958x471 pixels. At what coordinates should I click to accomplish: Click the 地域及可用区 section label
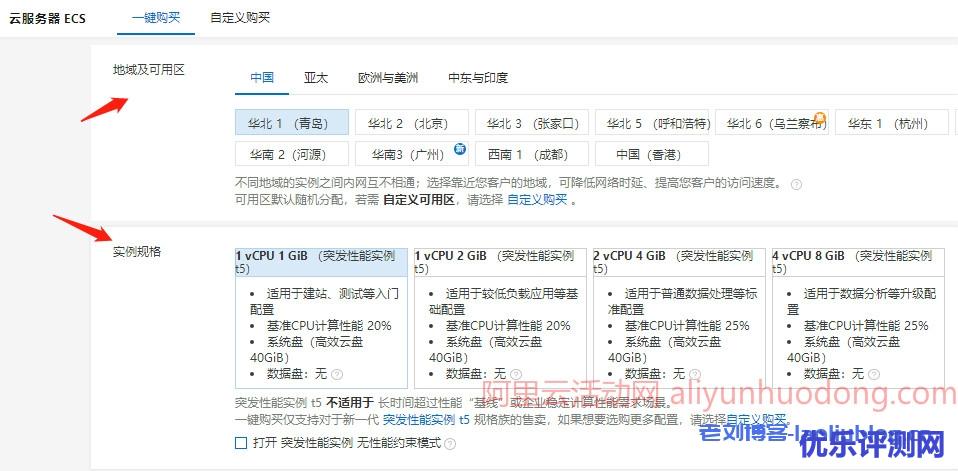[x=148, y=70]
